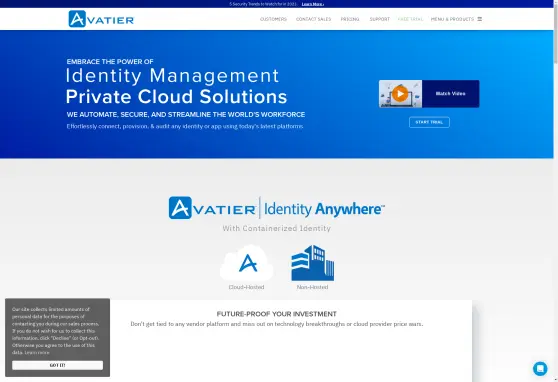Click the page vertical scrollbar thumb
This screenshot has height=382, width=558.
(556, 34)
